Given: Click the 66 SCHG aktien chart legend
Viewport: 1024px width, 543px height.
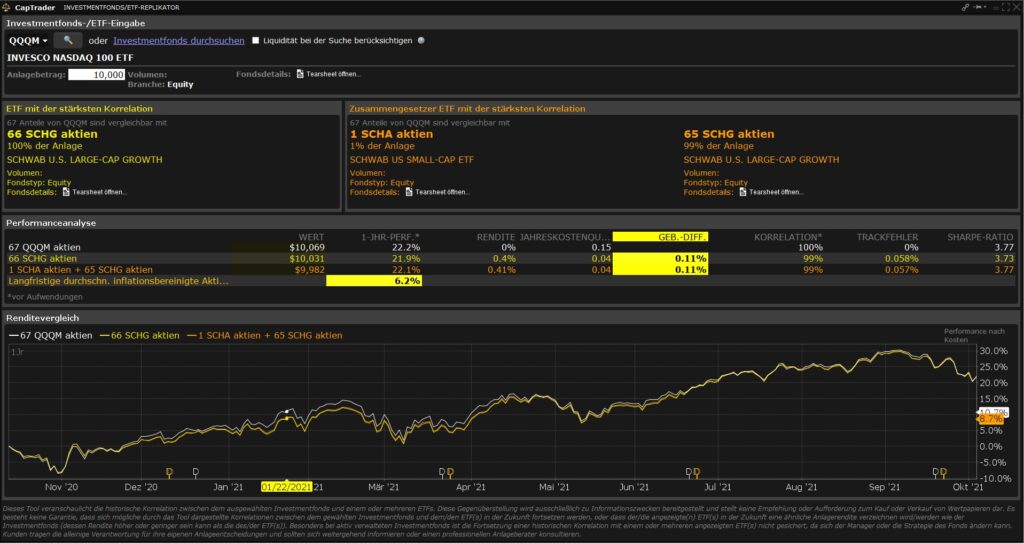Looking at the screenshot, I should click(138, 335).
